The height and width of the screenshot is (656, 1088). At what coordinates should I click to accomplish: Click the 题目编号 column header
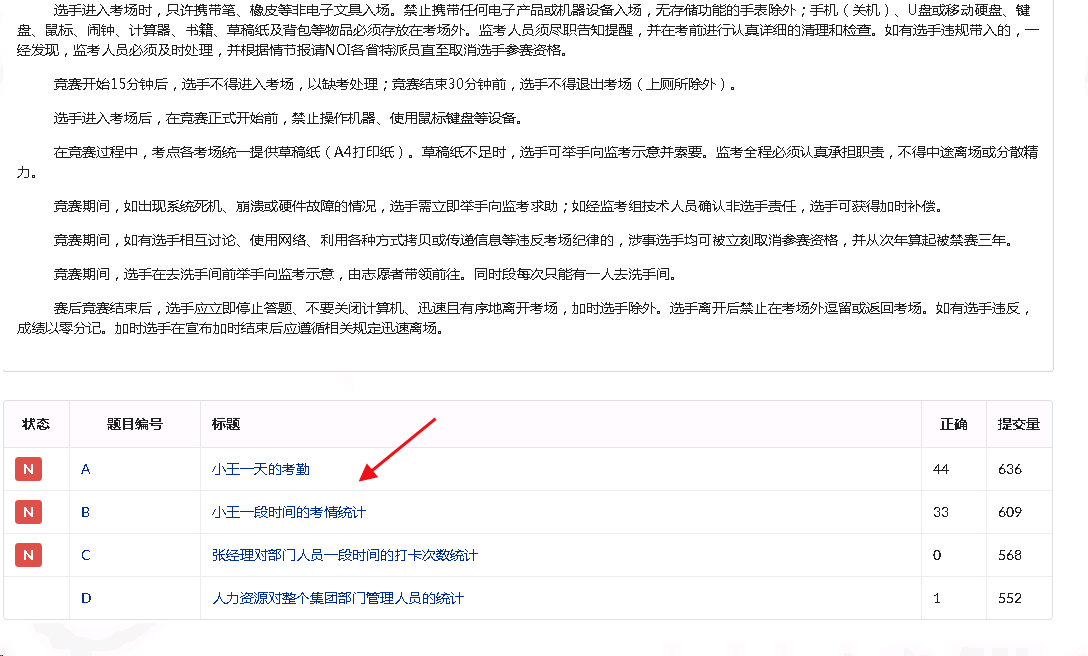click(134, 424)
